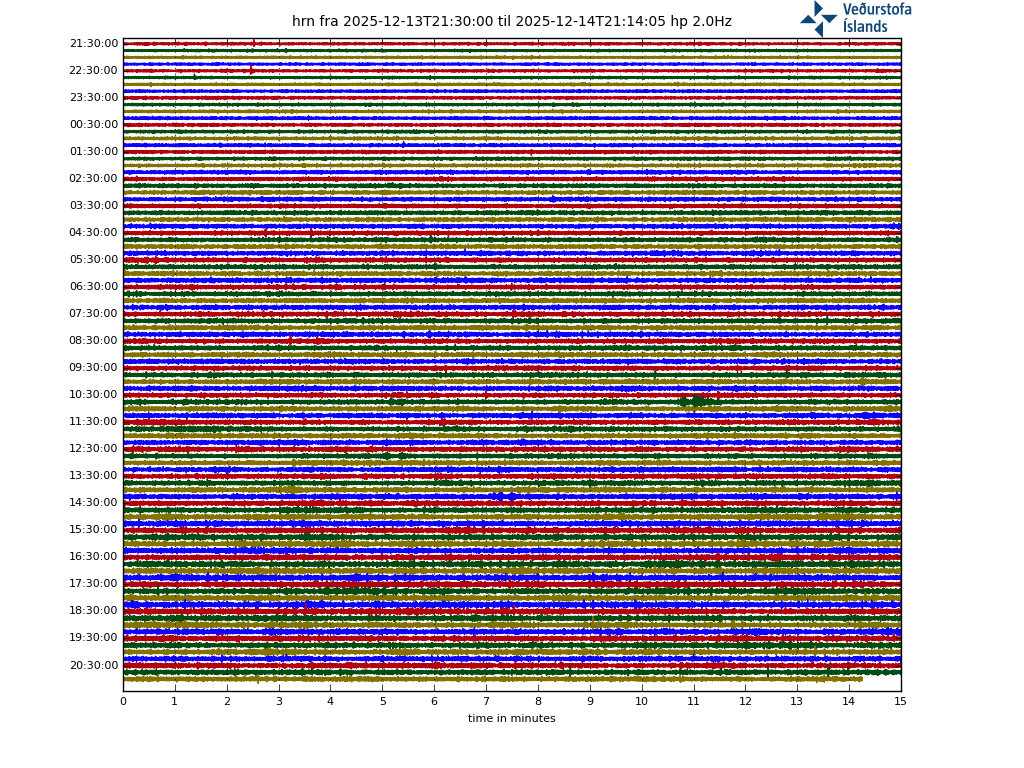Image resolution: width=1024 pixels, height=768 pixels.
Task: Click the 04:30:00 time label
Action: 94,233
